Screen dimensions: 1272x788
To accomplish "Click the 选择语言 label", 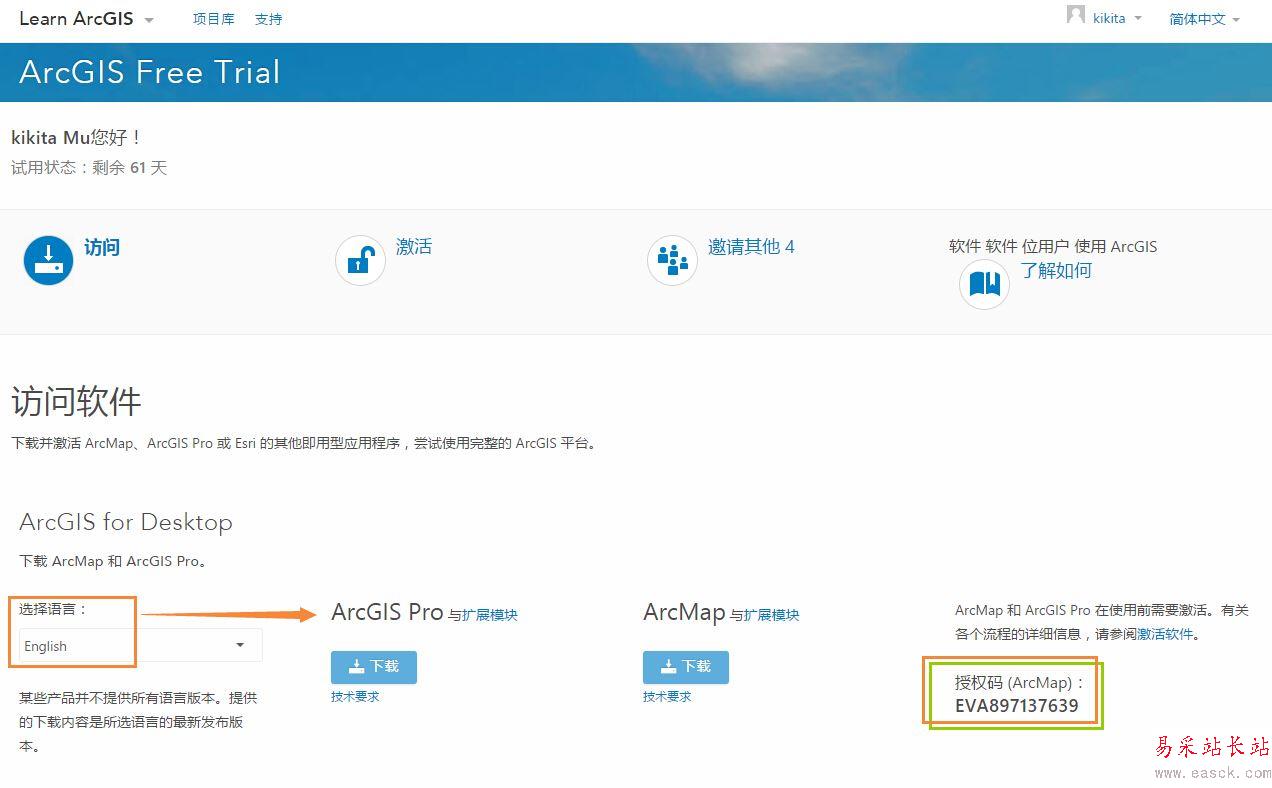I will coord(53,608).
